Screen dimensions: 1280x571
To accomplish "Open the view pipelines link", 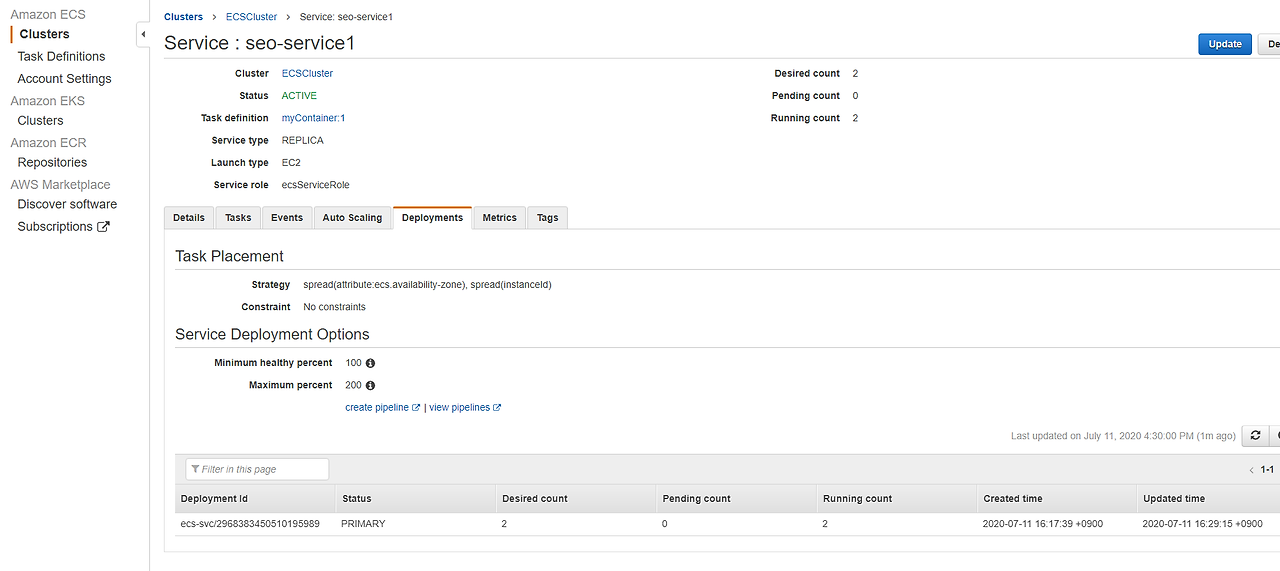I will click(x=465, y=408).
